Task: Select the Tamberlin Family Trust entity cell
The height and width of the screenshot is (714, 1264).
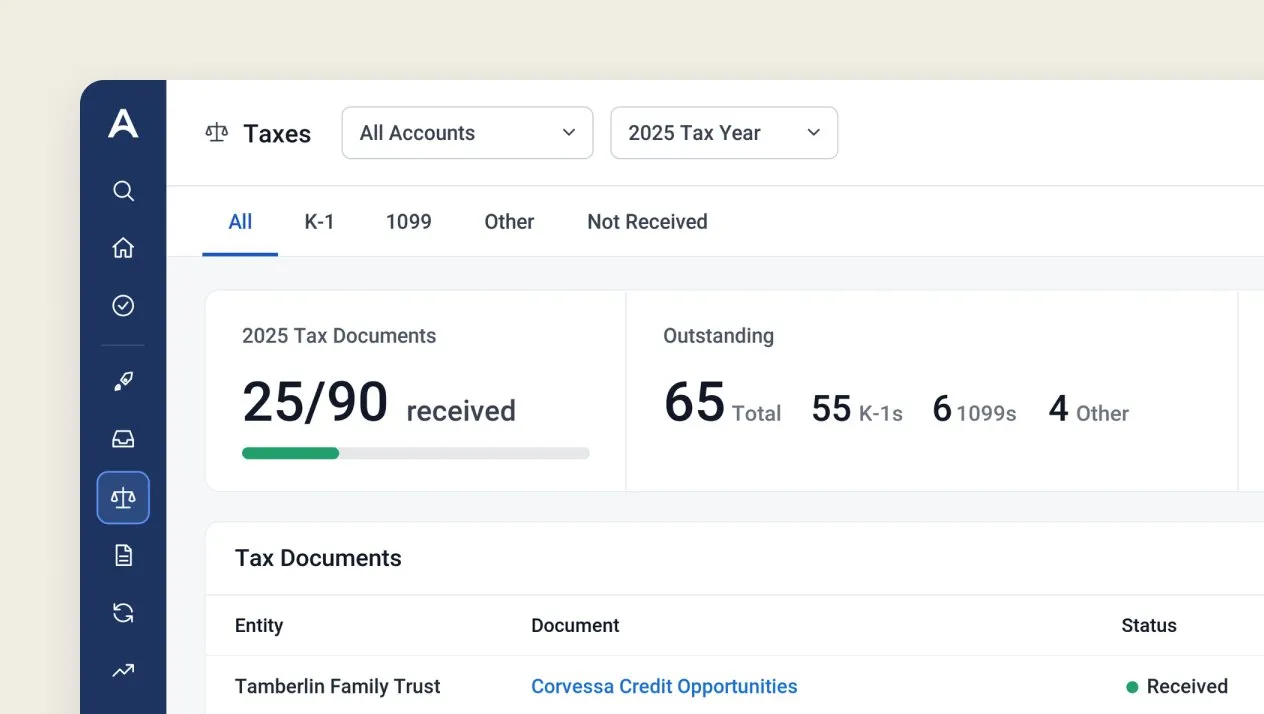Action: click(338, 686)
